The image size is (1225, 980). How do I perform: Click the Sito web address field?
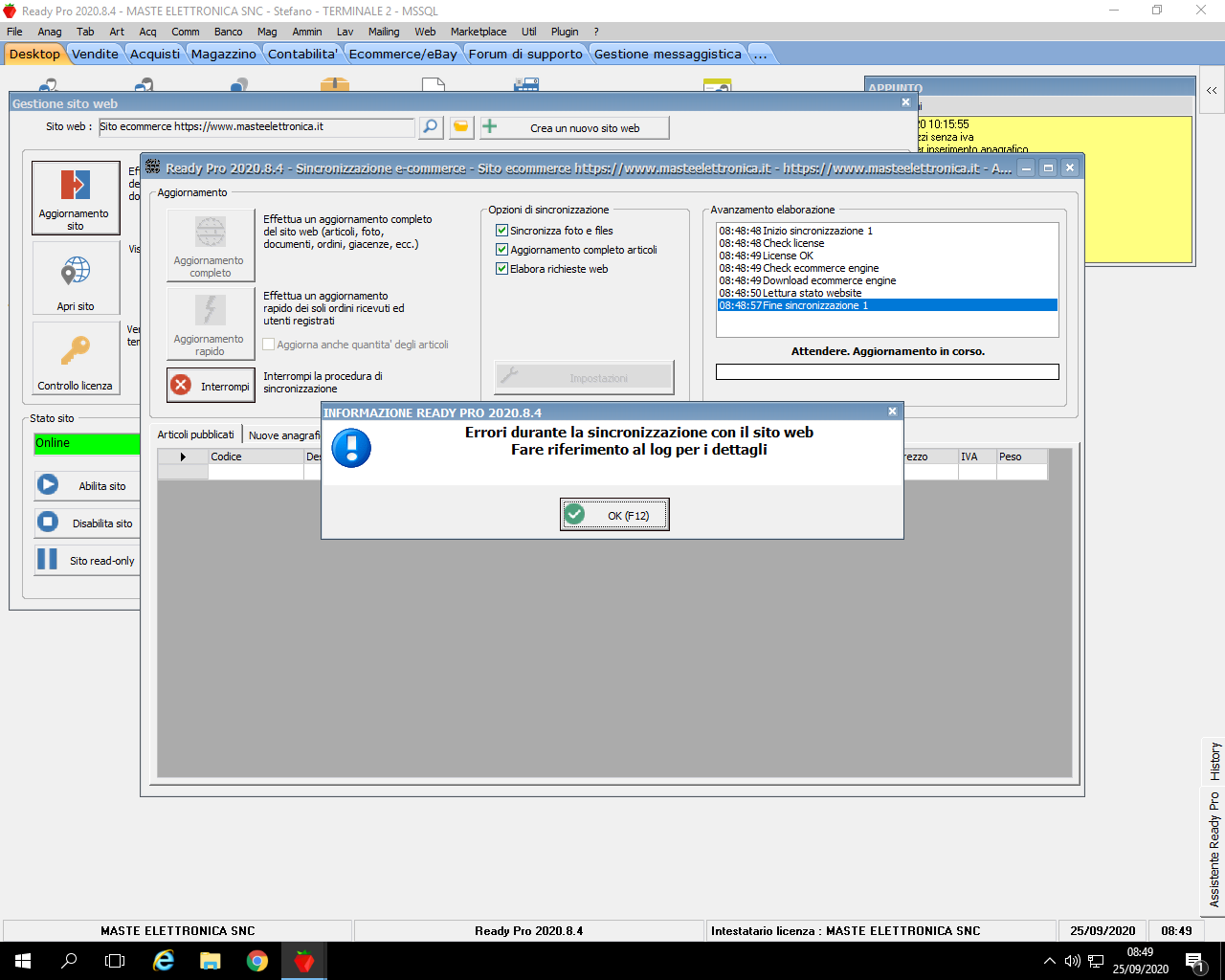click(256, 126)
